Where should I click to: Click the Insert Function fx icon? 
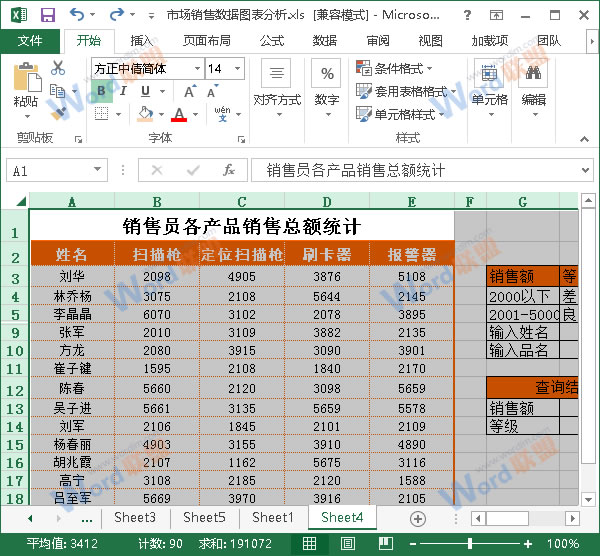[x=229, y=170]
